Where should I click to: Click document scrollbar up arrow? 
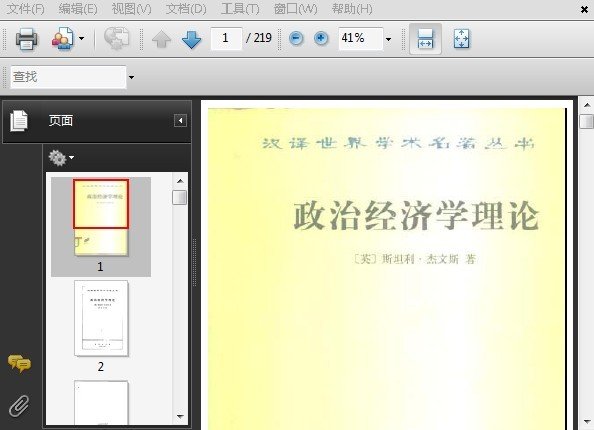tap(586, 105)
